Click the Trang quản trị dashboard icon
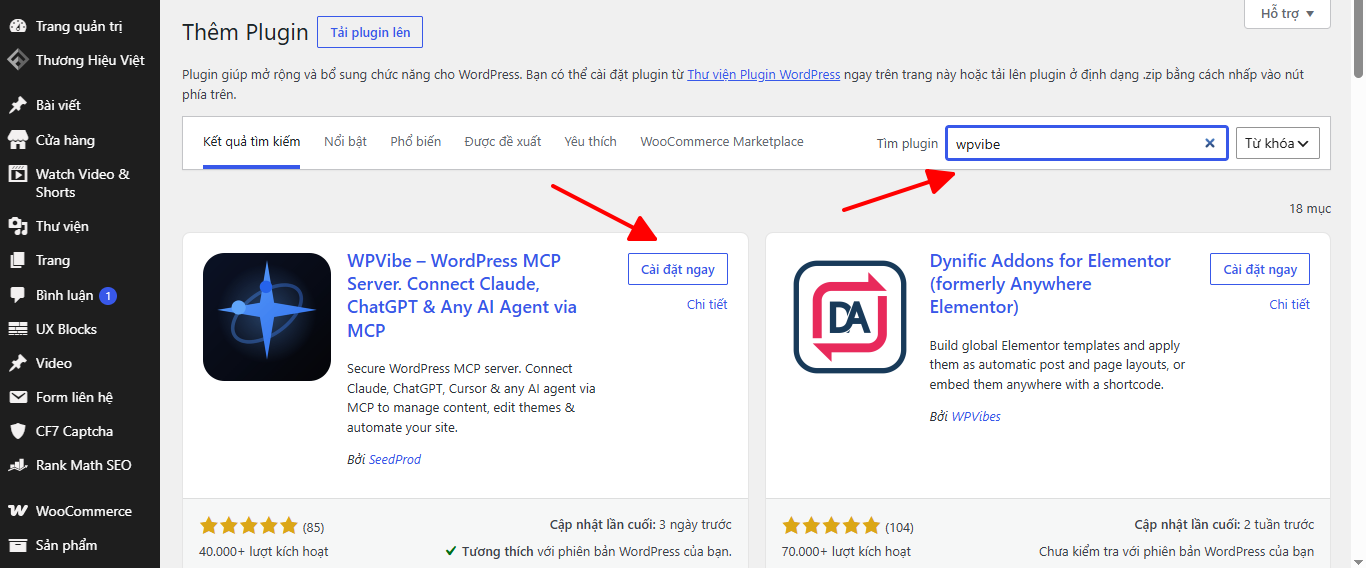This screenshot has width=1366, height=568. coord(17,26)
